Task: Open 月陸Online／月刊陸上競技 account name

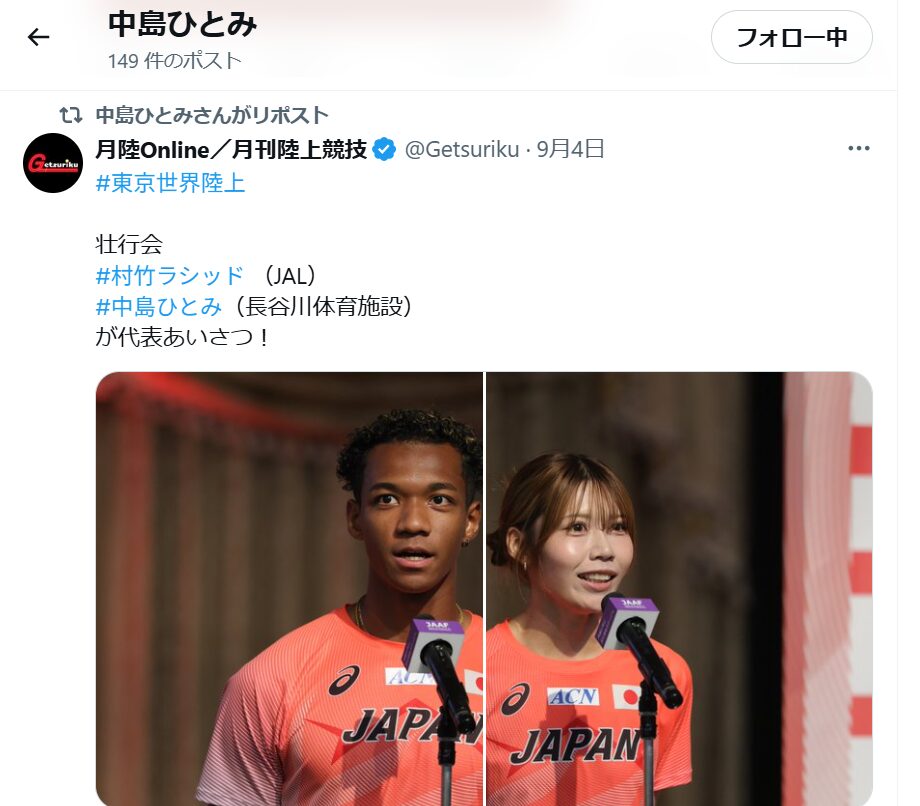Action: pos(231,150)
